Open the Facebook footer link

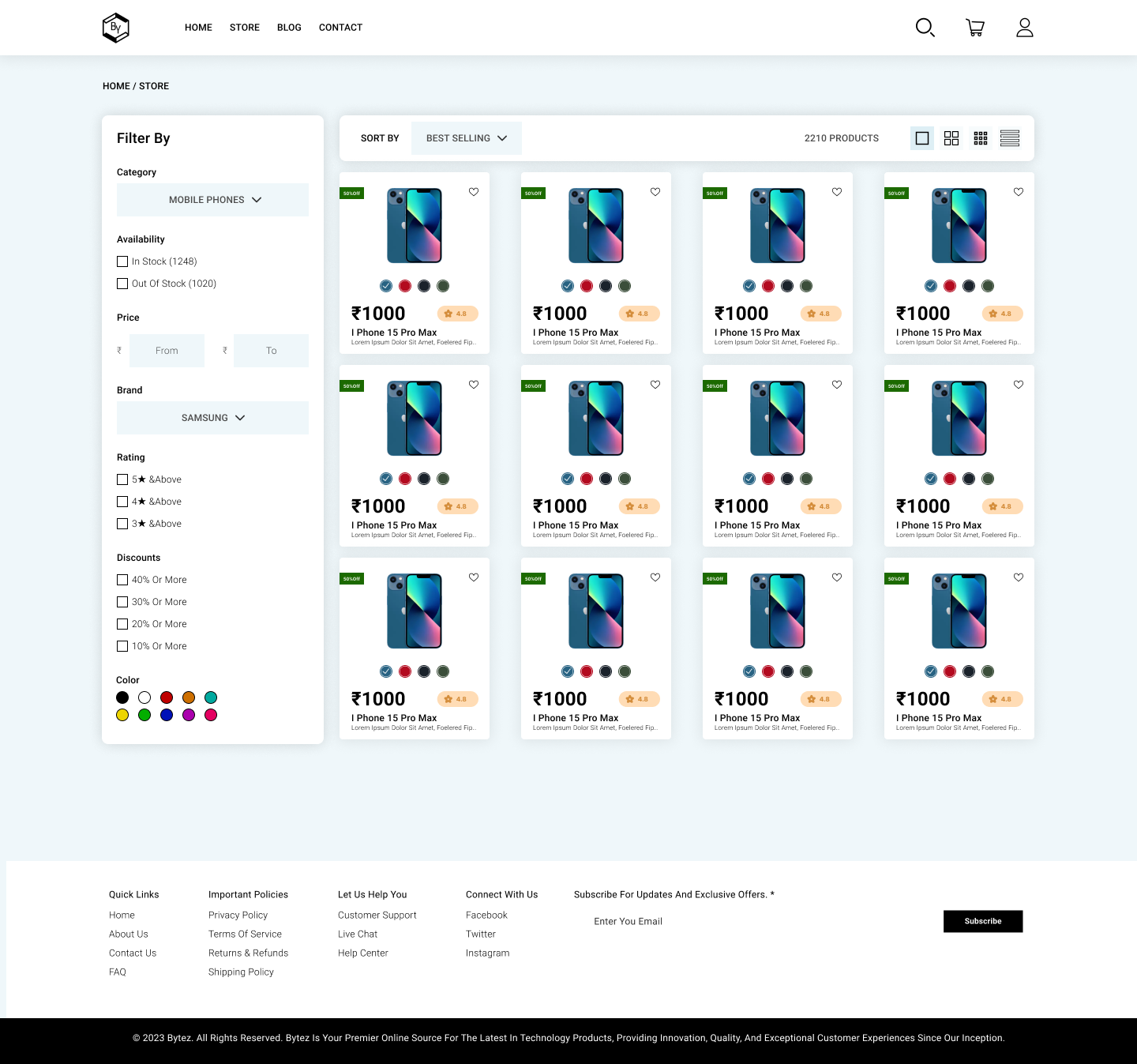pyautogui.click(x=486, y=915)
